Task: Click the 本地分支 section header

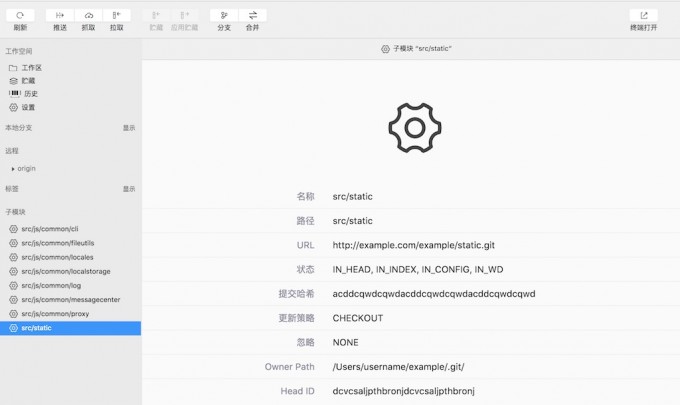Action: click(x=19, y=128)
